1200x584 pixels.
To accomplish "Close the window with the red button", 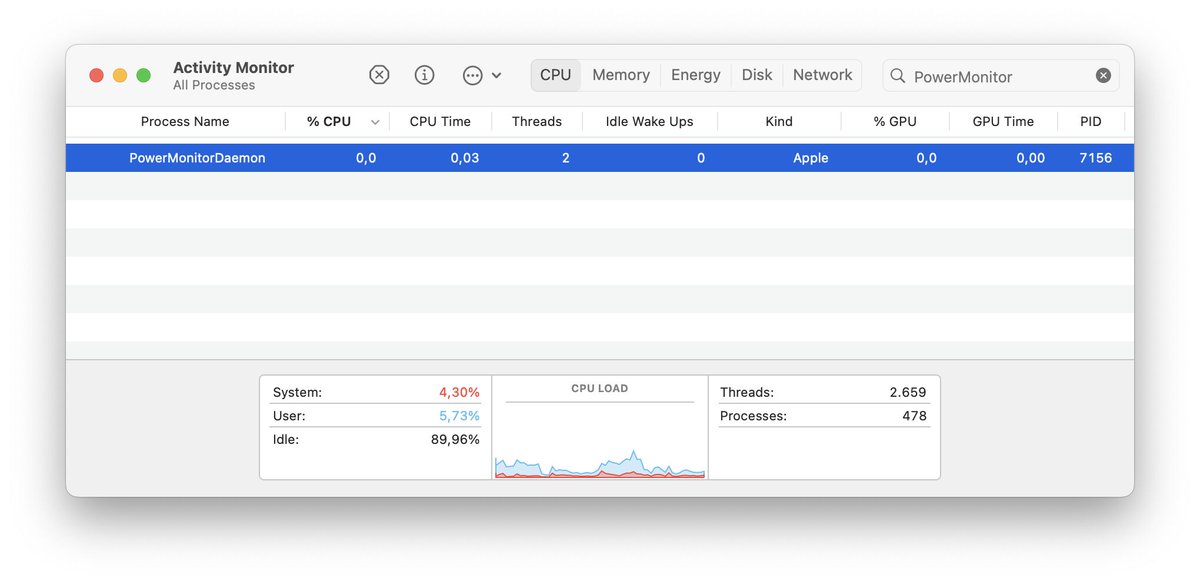I will tap(97, 76).
